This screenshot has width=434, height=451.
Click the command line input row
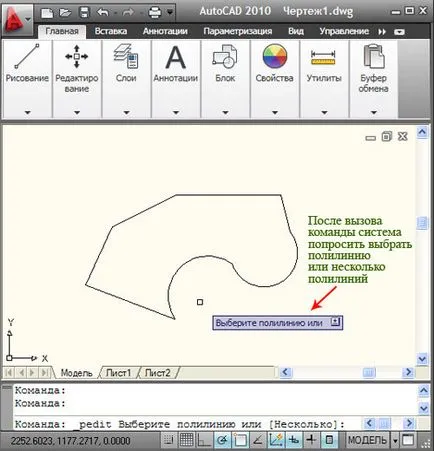click(x=187, y=424)
